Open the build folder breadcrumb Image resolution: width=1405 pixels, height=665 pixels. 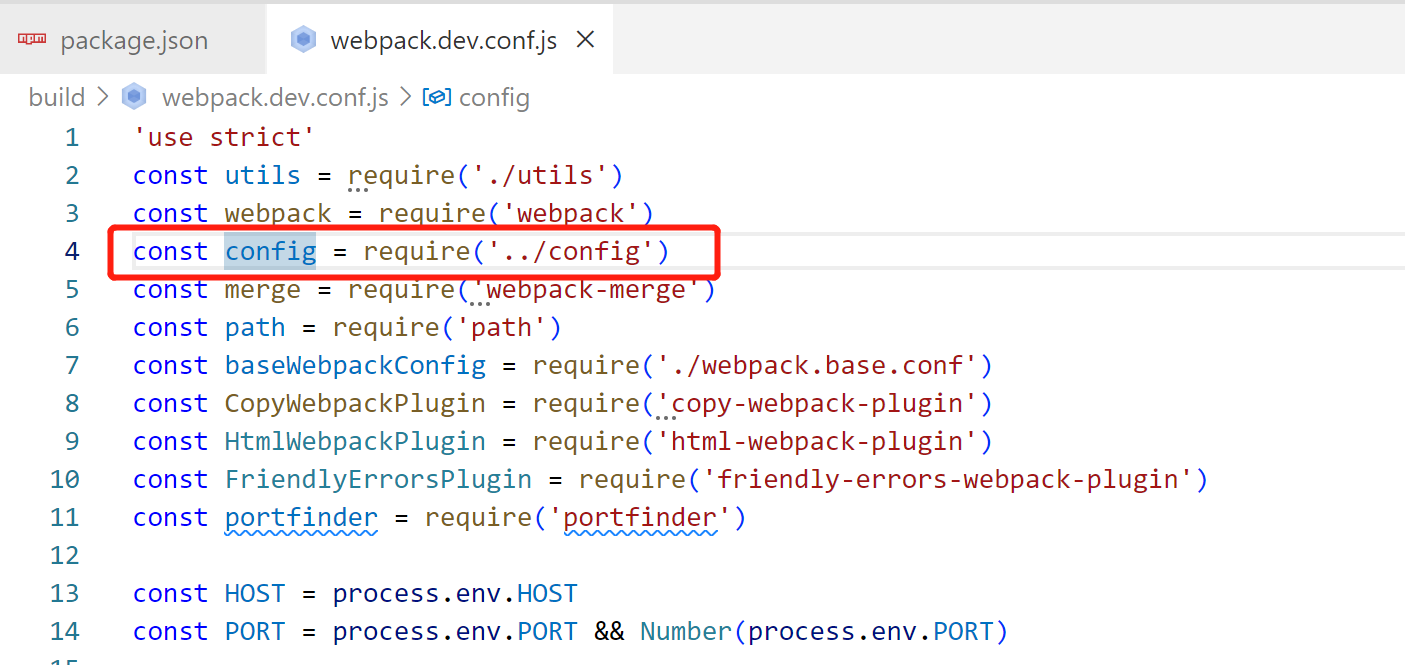57,97
